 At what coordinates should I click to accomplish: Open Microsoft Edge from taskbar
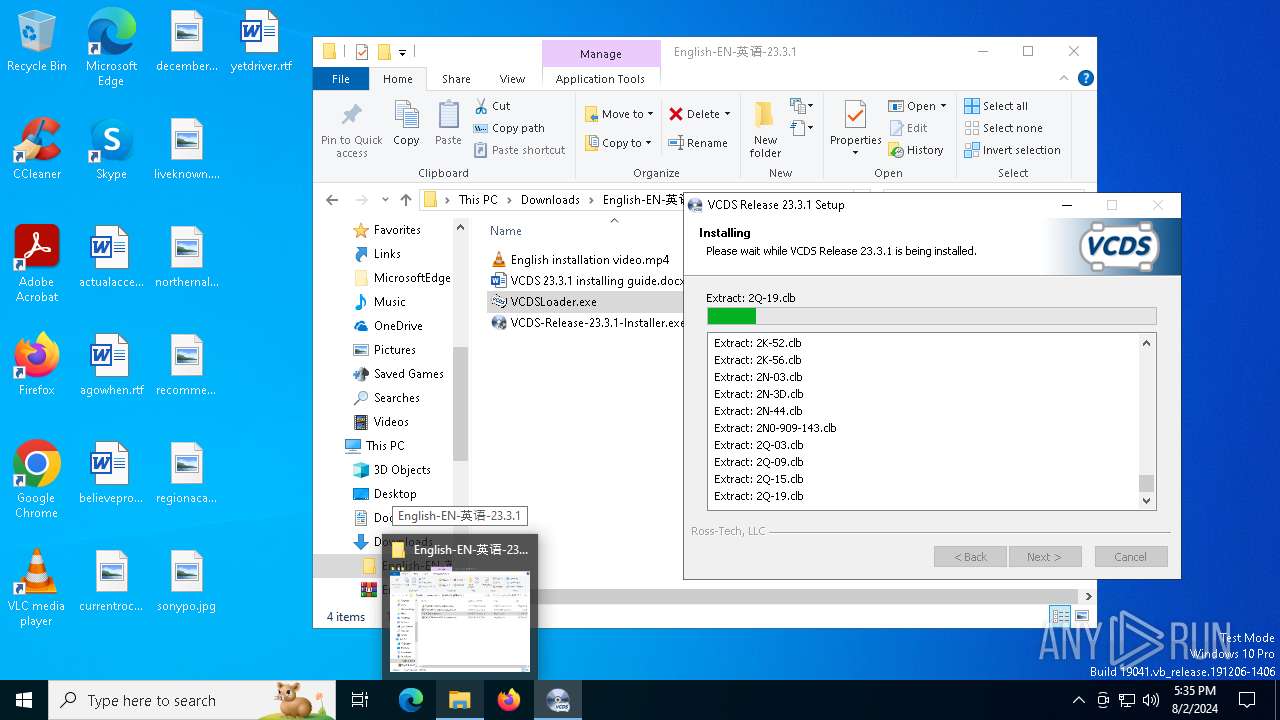tap(411, 700)
